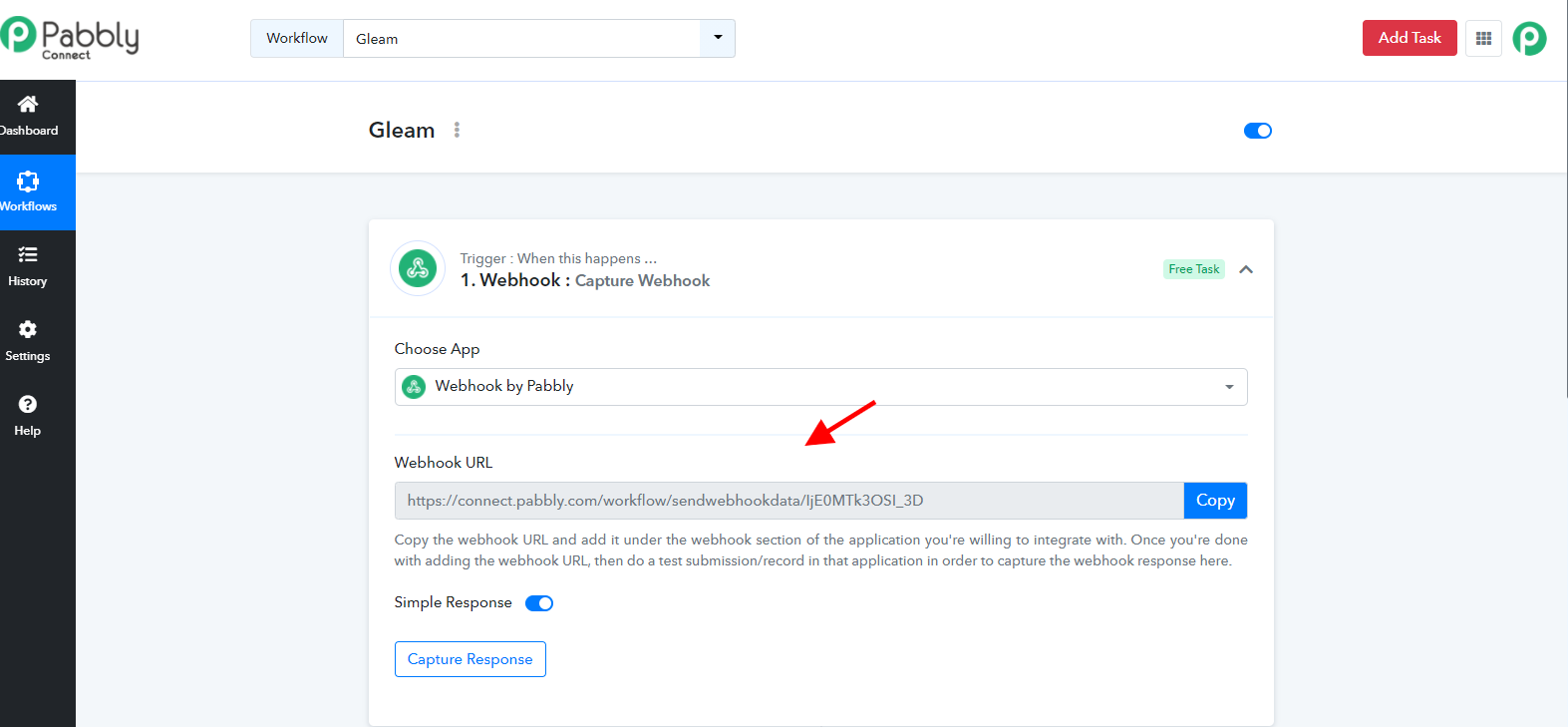Image resolution: width=1568 pixels, height=727 pixels.
Task: Open the Help question mark icon
Action: pos(28,404)
